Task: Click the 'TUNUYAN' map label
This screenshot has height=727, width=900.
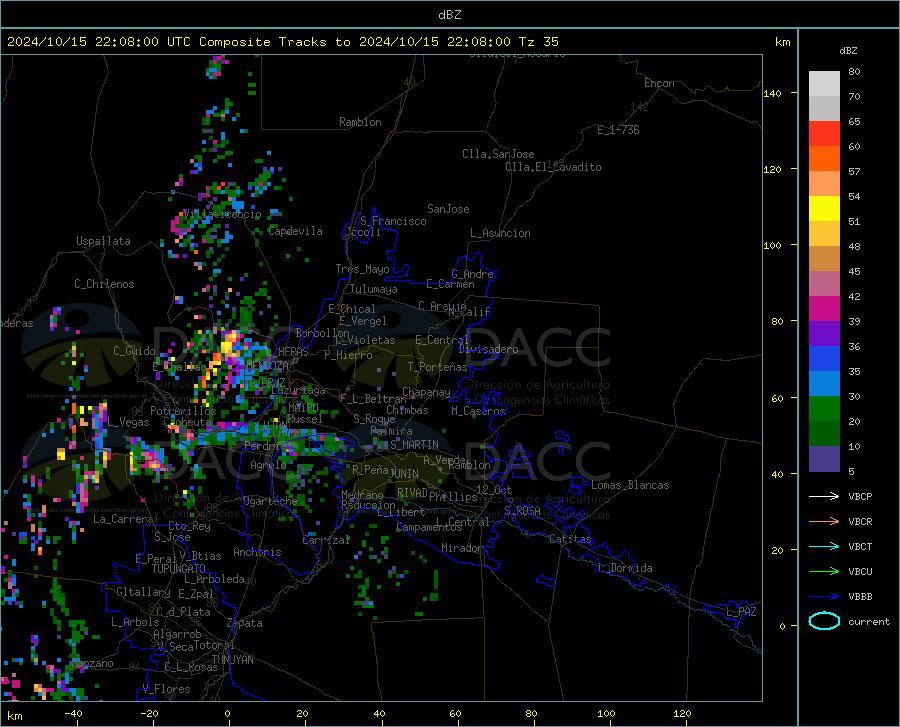Action: (x=232, y=660)
